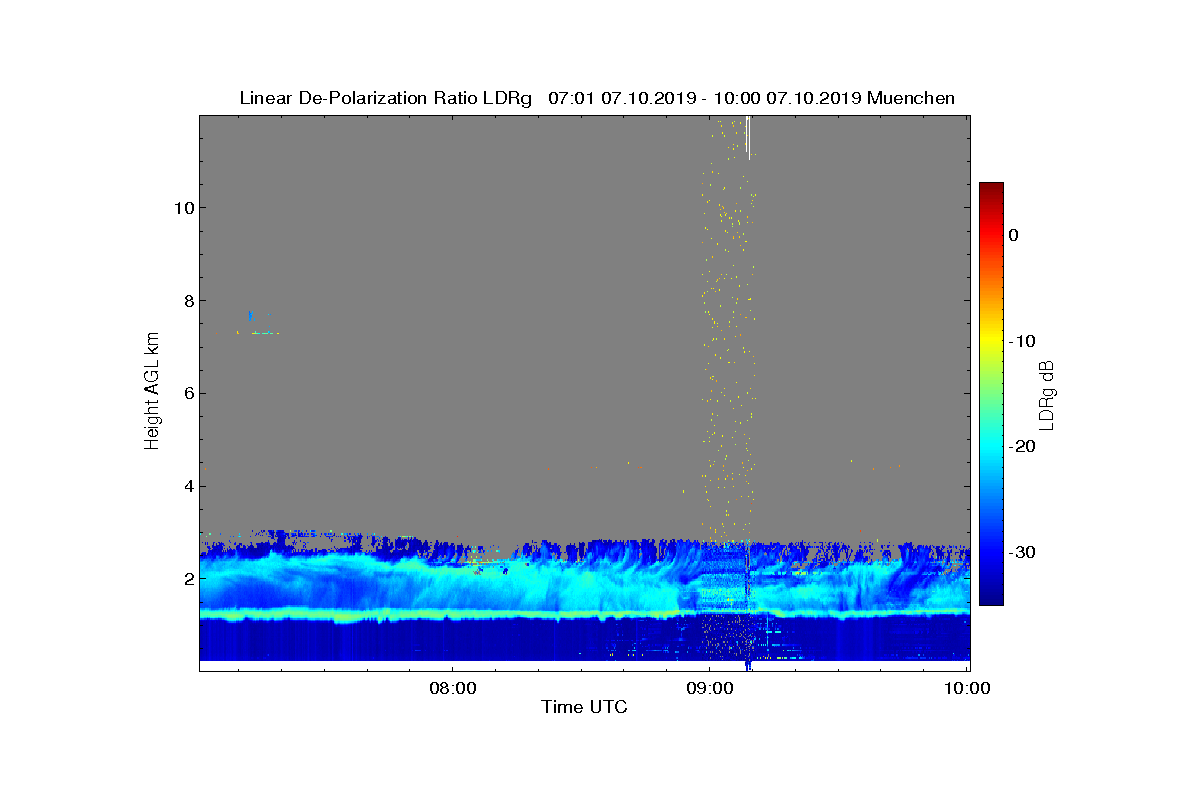
Task: Click the "10:00" time tick label
Action: point(968,688)
